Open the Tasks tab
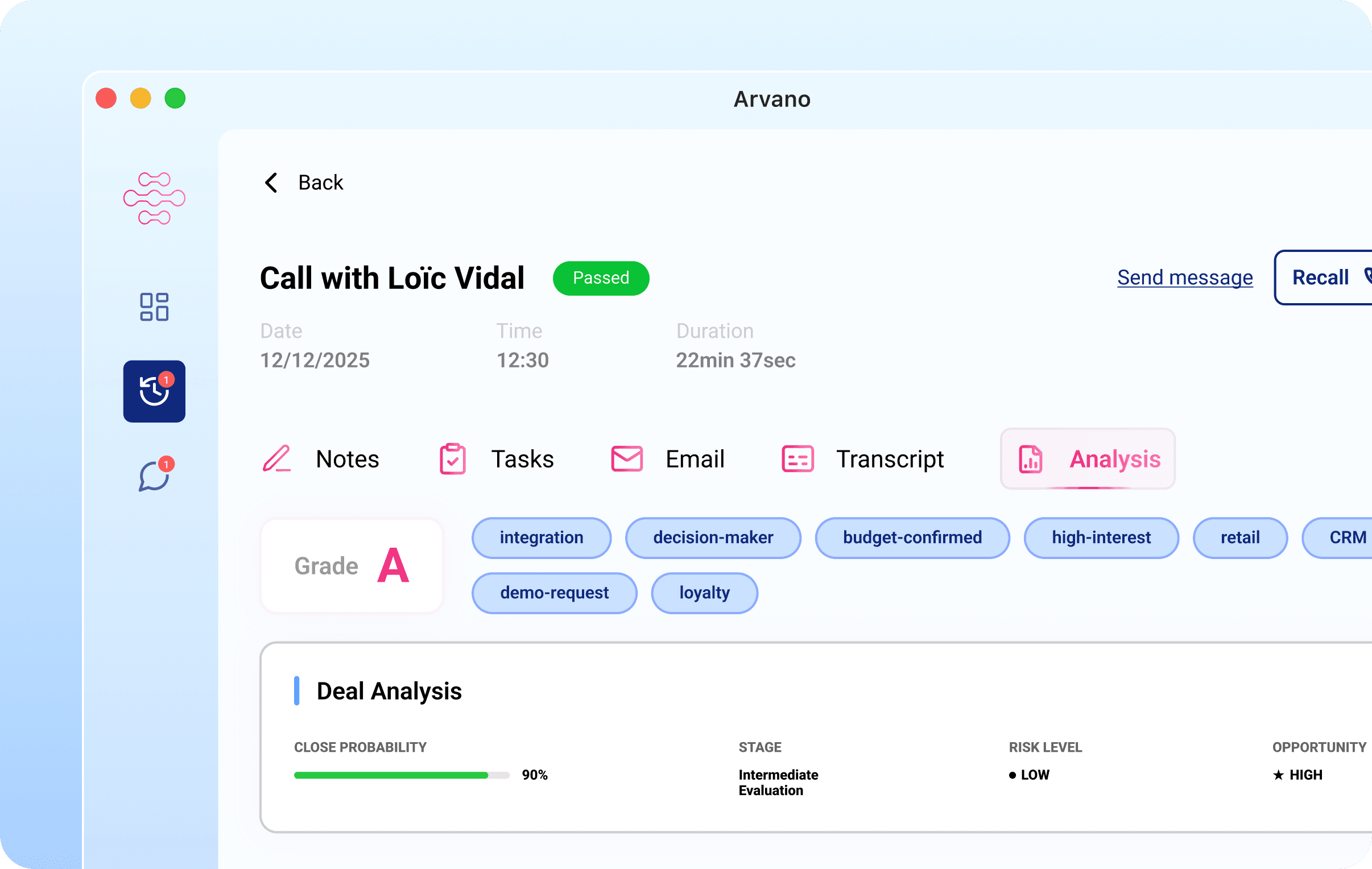The image size is (1372, 869). click(x=522, y=459)
